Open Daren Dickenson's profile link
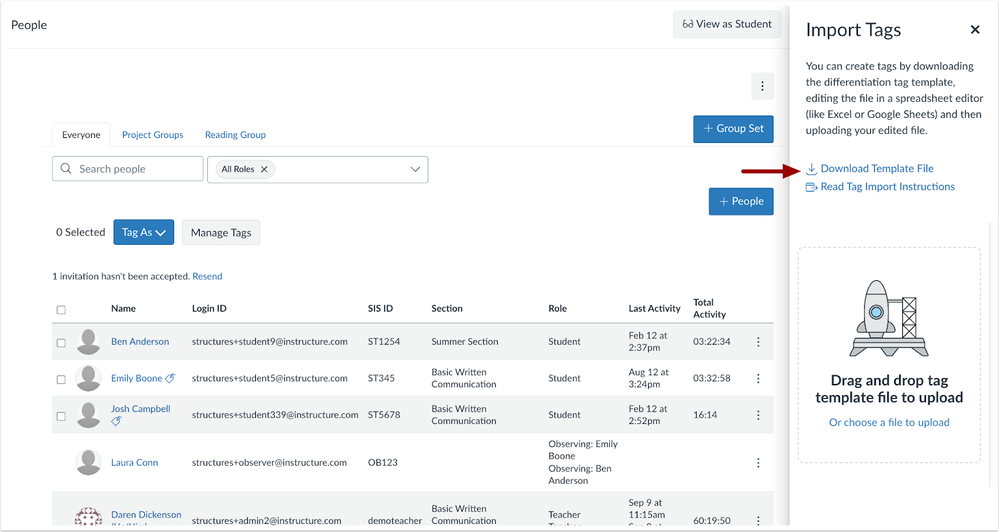Image resolution: width=999 pixels, height=532 pixels. coord(146,514)
